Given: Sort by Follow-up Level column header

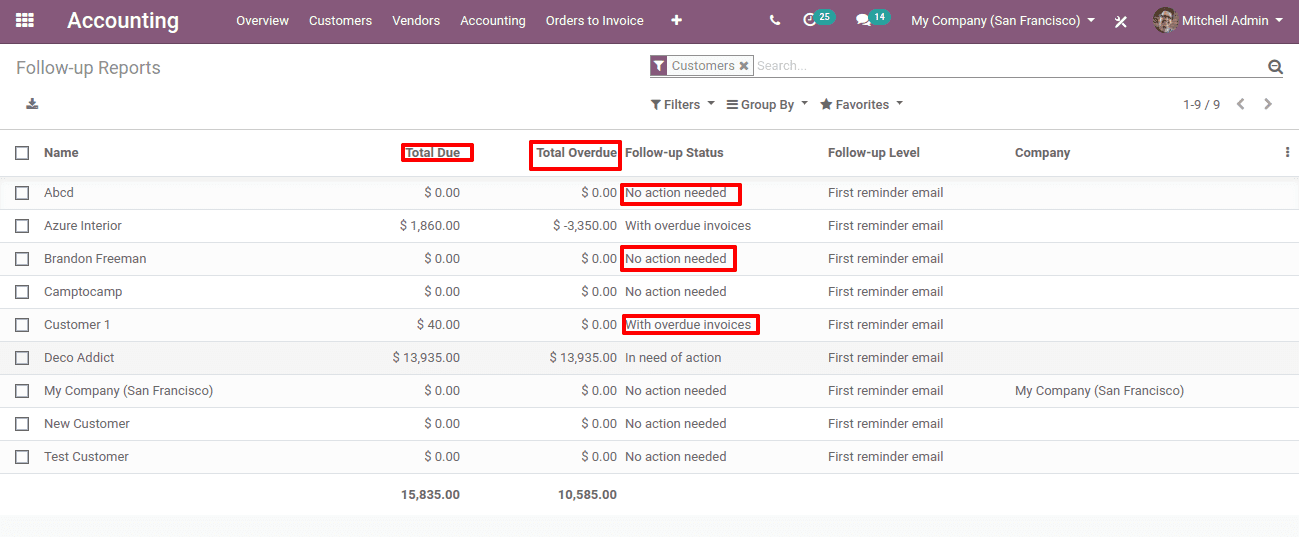Looking at the screenshot, I should click(x=874, y=153).
